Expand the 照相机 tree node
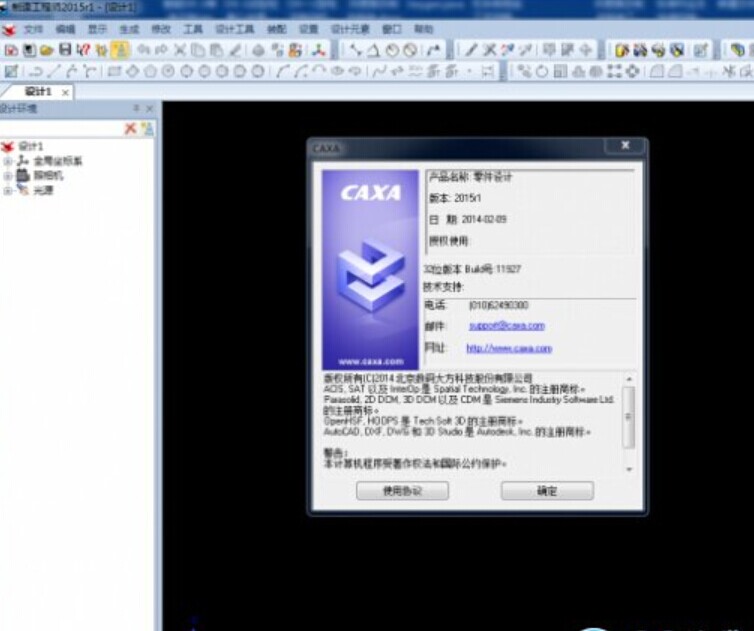Screen dimensions: 754x631 tap(7, 176)
